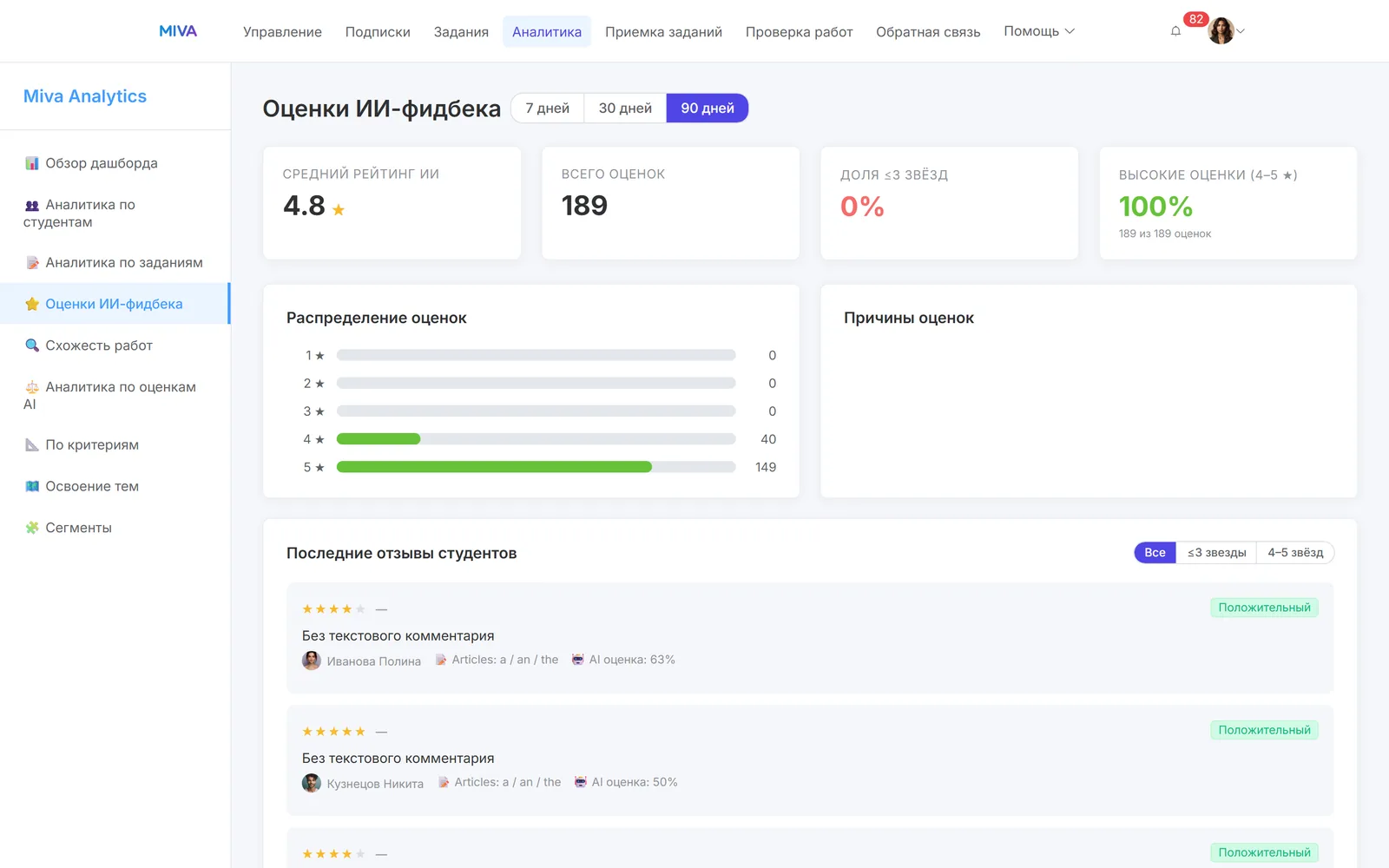Image resolution: width=1389 pixels, height=868 pixels.
Task: Click the Схожесть работ magnifier icon
Action: click(32, 345)
